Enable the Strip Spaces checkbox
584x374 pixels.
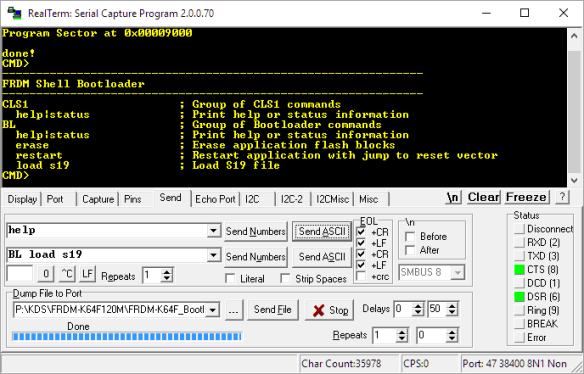(x=285, y=279)
